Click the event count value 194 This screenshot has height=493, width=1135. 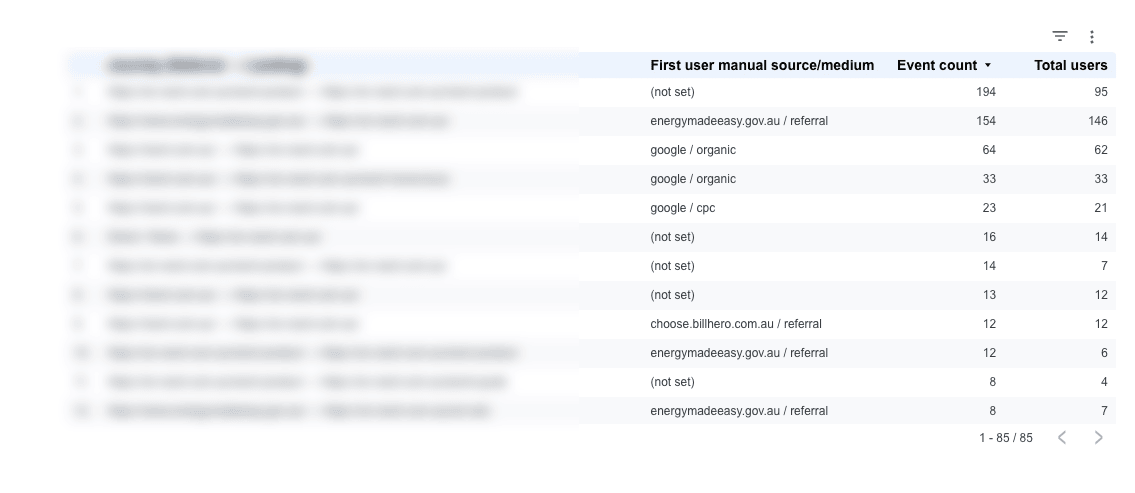pos(985,92)
